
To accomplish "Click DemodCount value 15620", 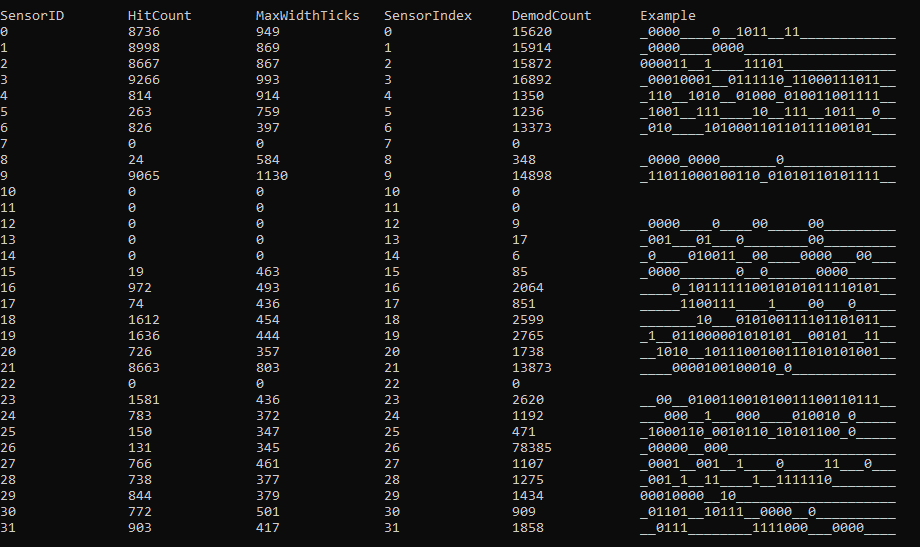I will [532, 32].
